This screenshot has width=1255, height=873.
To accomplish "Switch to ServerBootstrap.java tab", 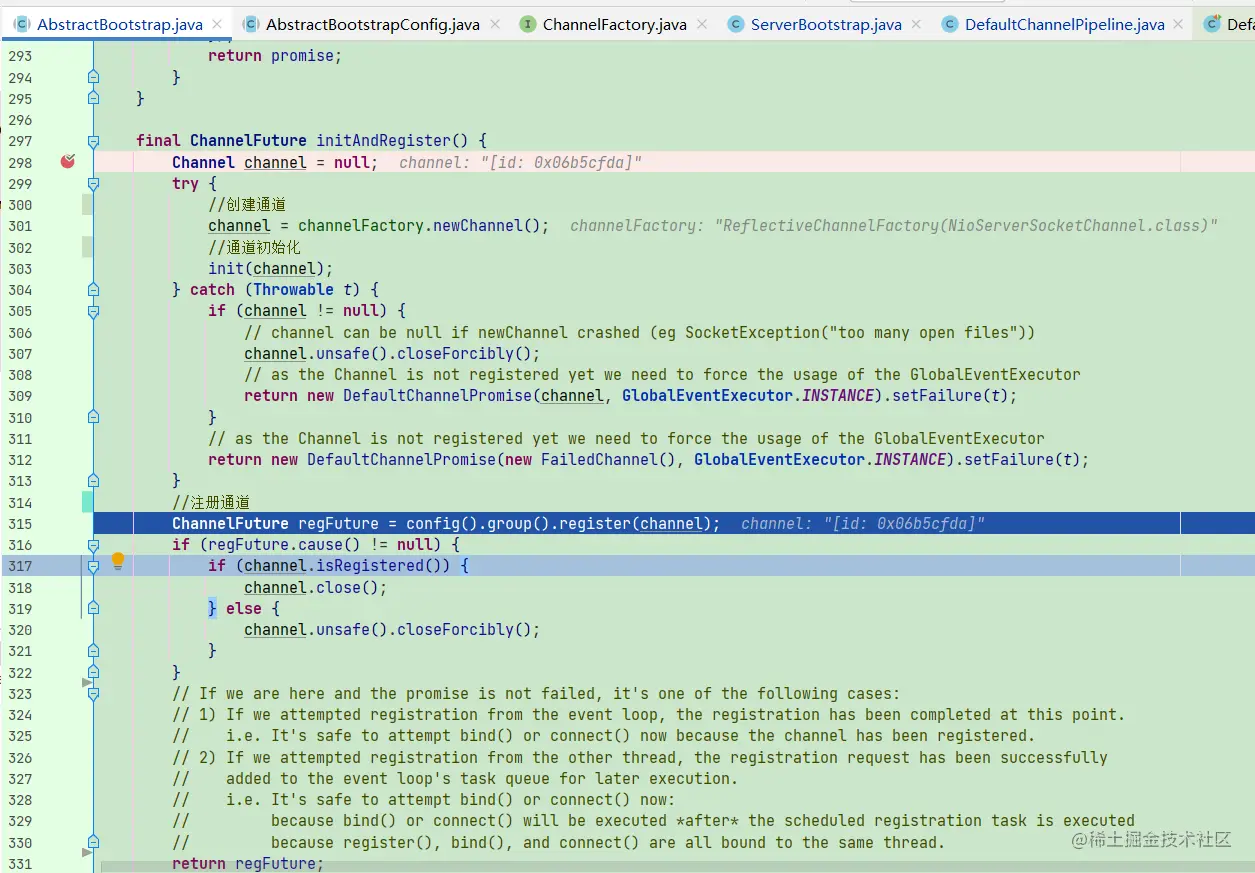I will click(826, 24).
